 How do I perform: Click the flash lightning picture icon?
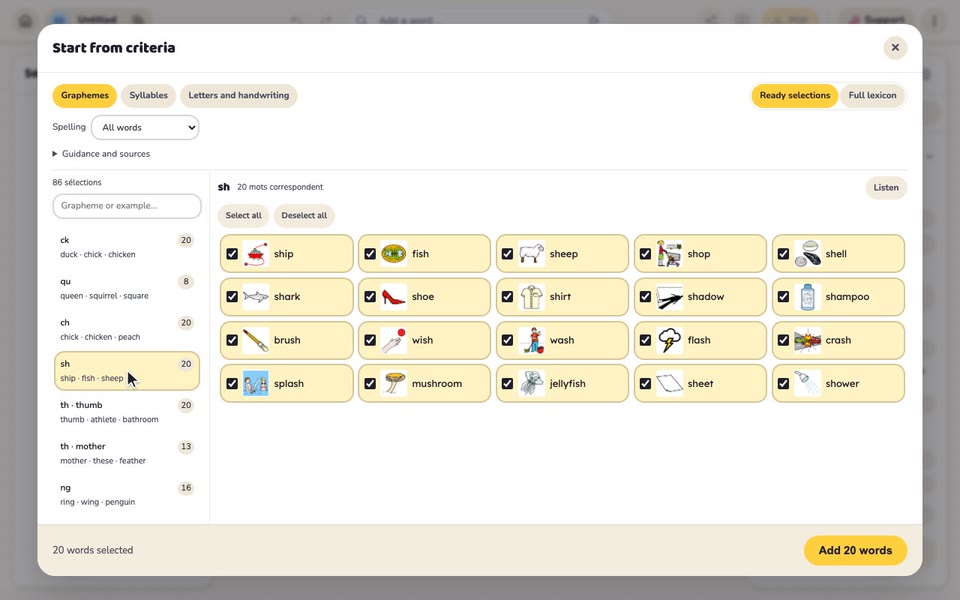click(669, 340)
